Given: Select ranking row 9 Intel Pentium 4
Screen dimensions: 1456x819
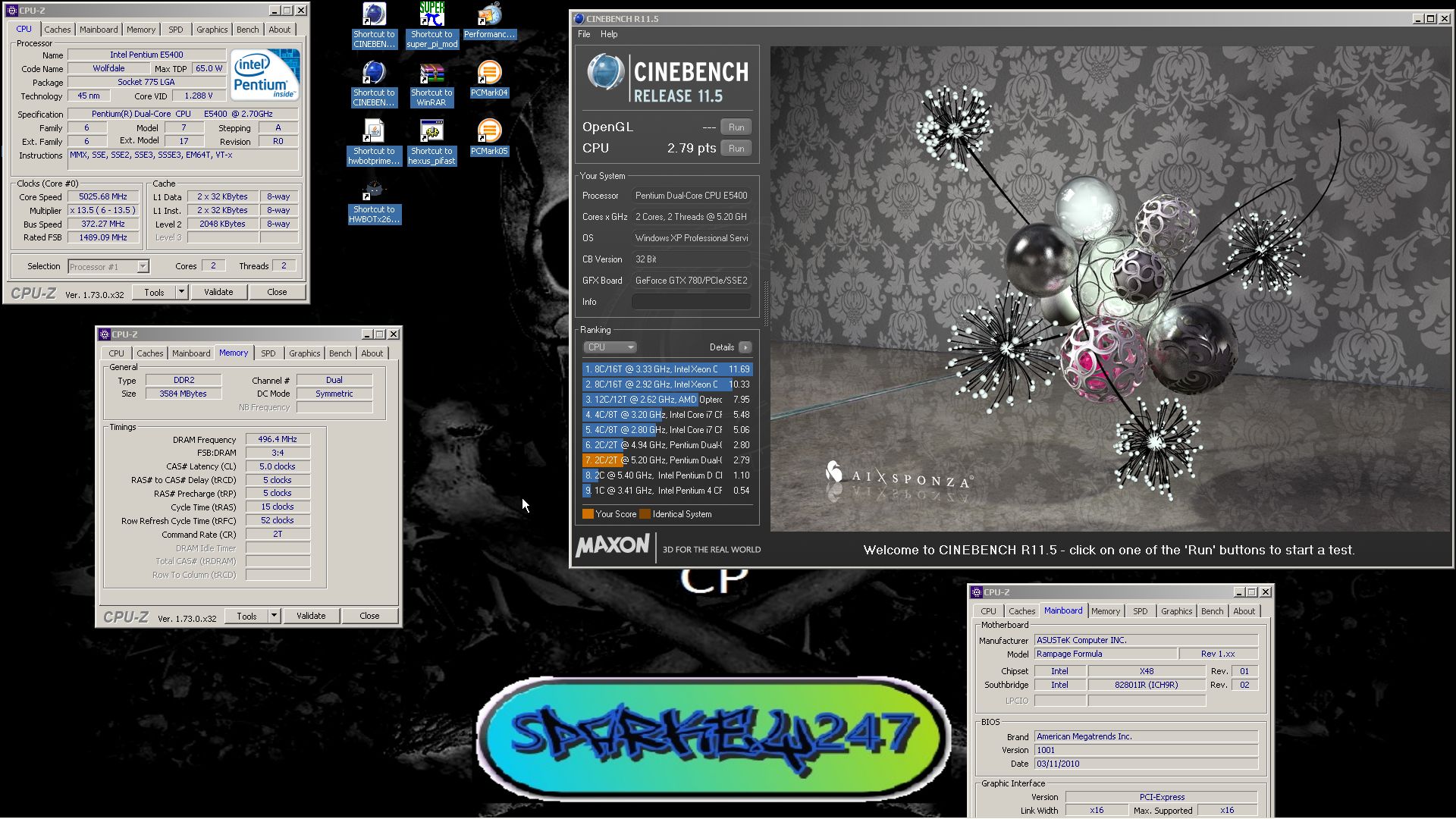Looking at the screenshot, I should point(667,491).
